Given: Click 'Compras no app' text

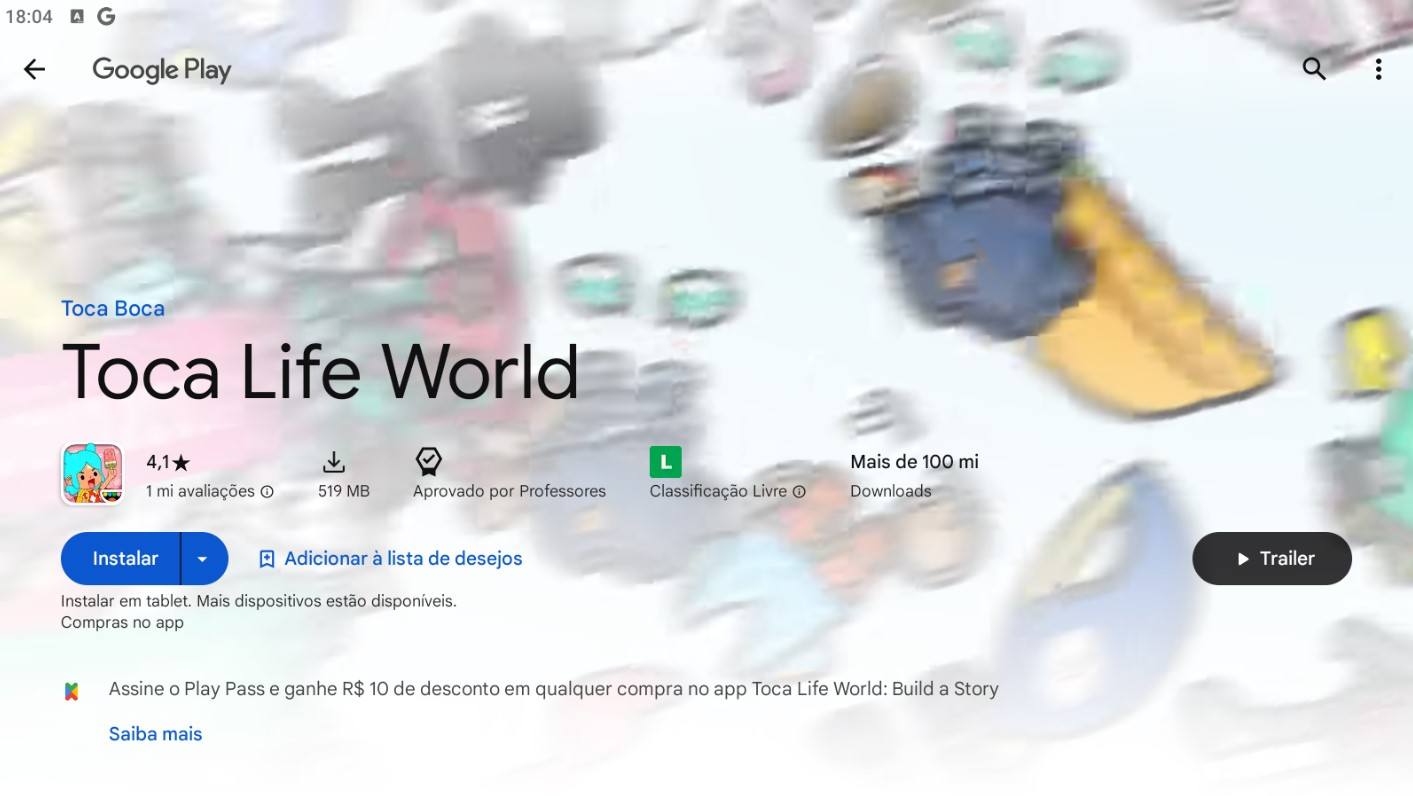Looking at the screenshot, I should click(122, 622).
